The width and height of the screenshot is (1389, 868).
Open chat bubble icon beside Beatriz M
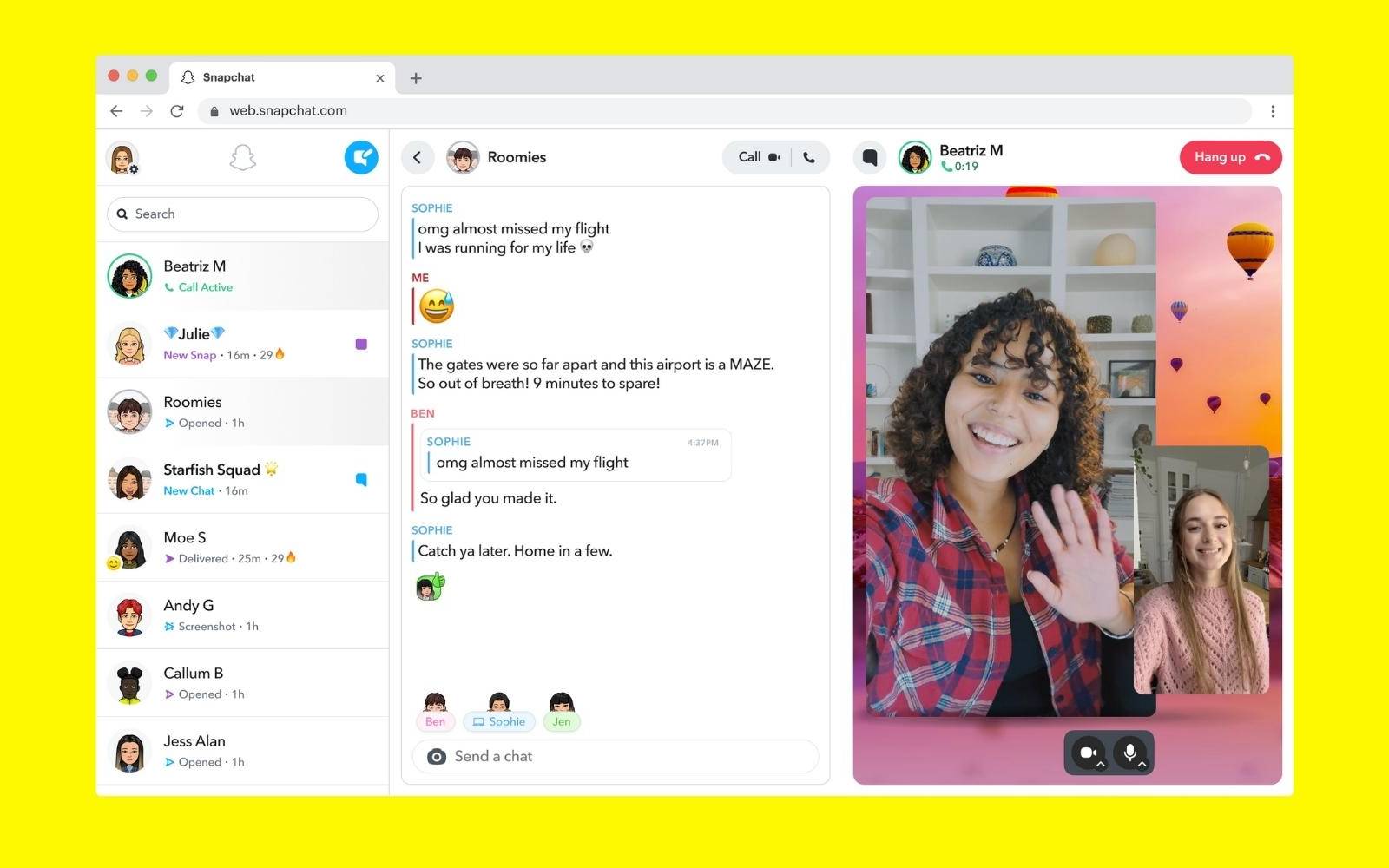pyautogui.click(x=869, y=157)
